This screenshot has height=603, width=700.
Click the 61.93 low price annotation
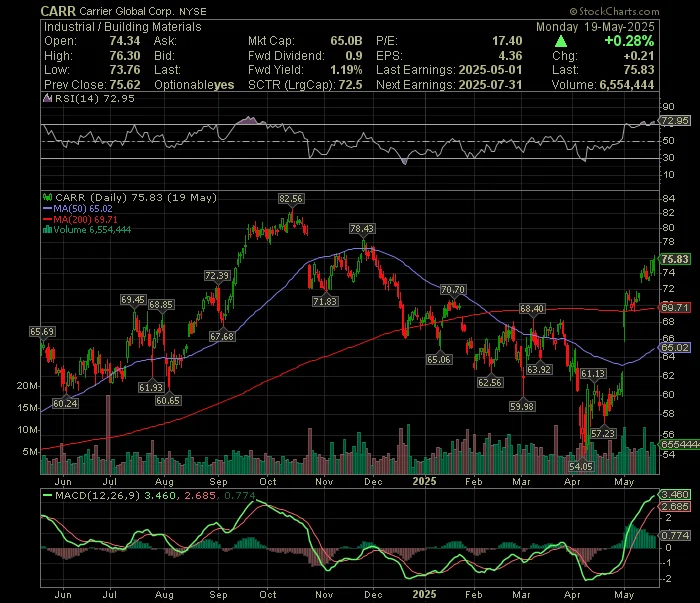151,387
